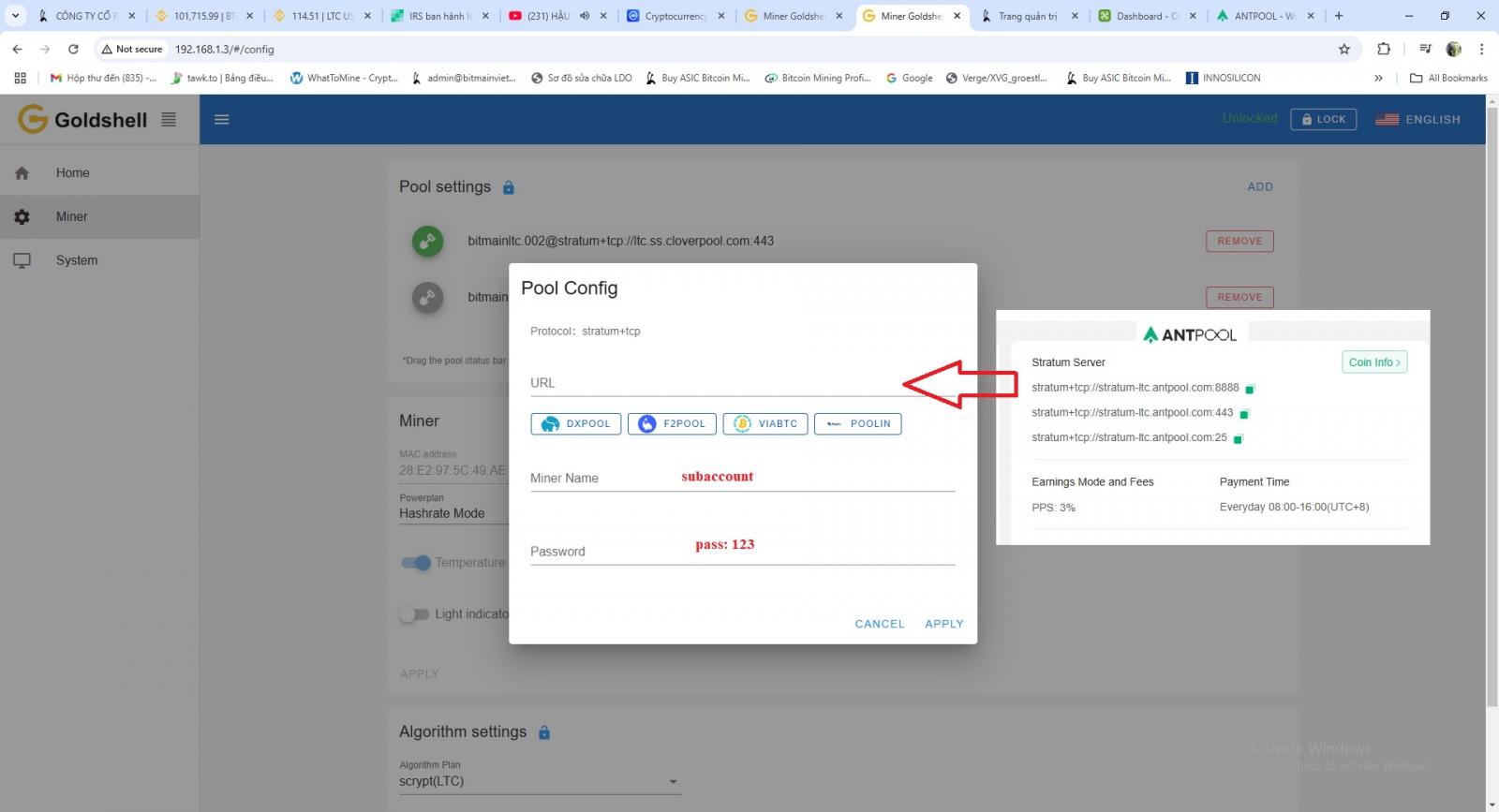This screenshot has width=1499, height=812.
Task: Click the Password input field
Action: coord(743,552)
